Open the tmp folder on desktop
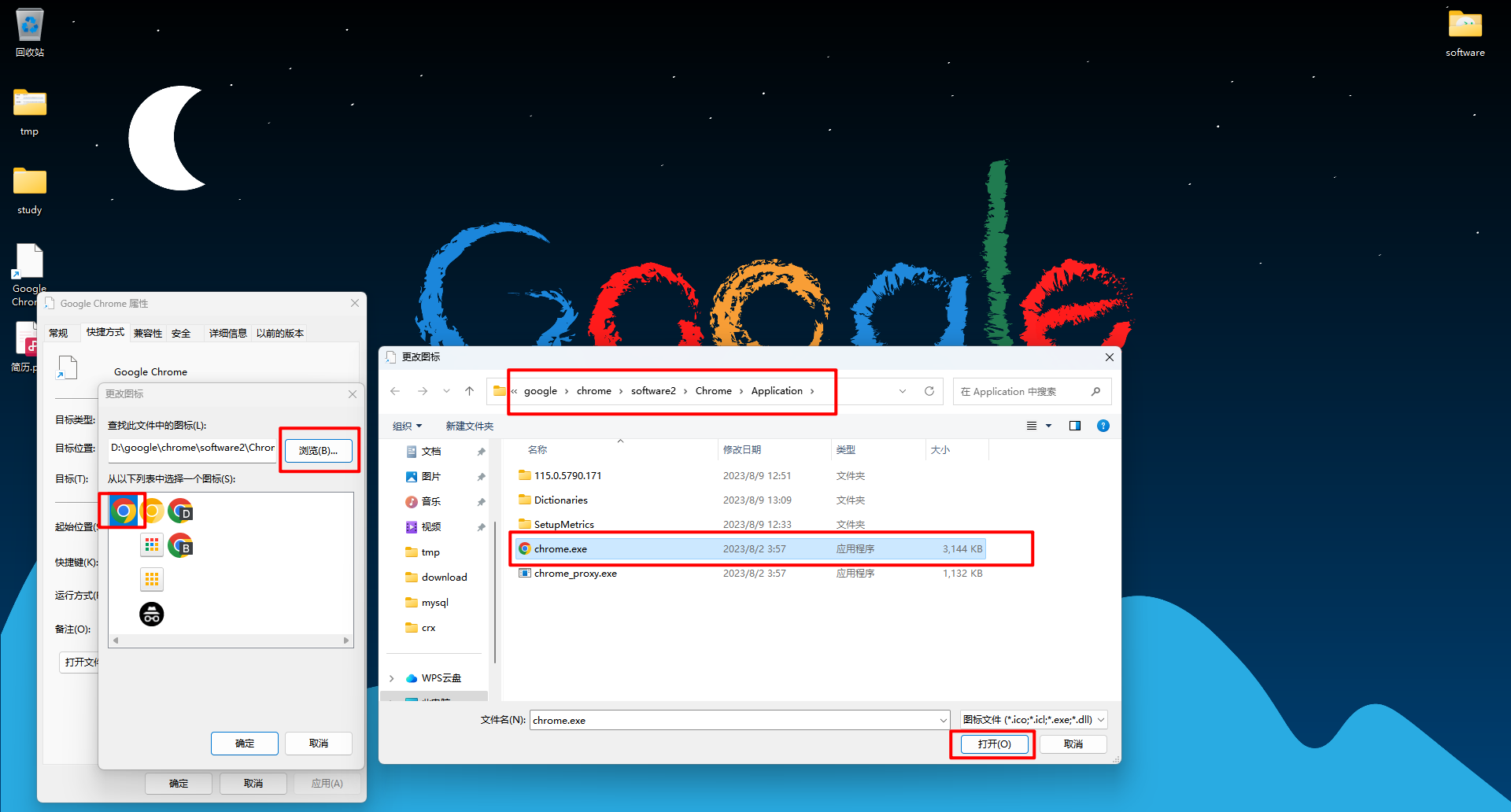Viewport: 1511px width, 812px height. click(x=30, y=111)
